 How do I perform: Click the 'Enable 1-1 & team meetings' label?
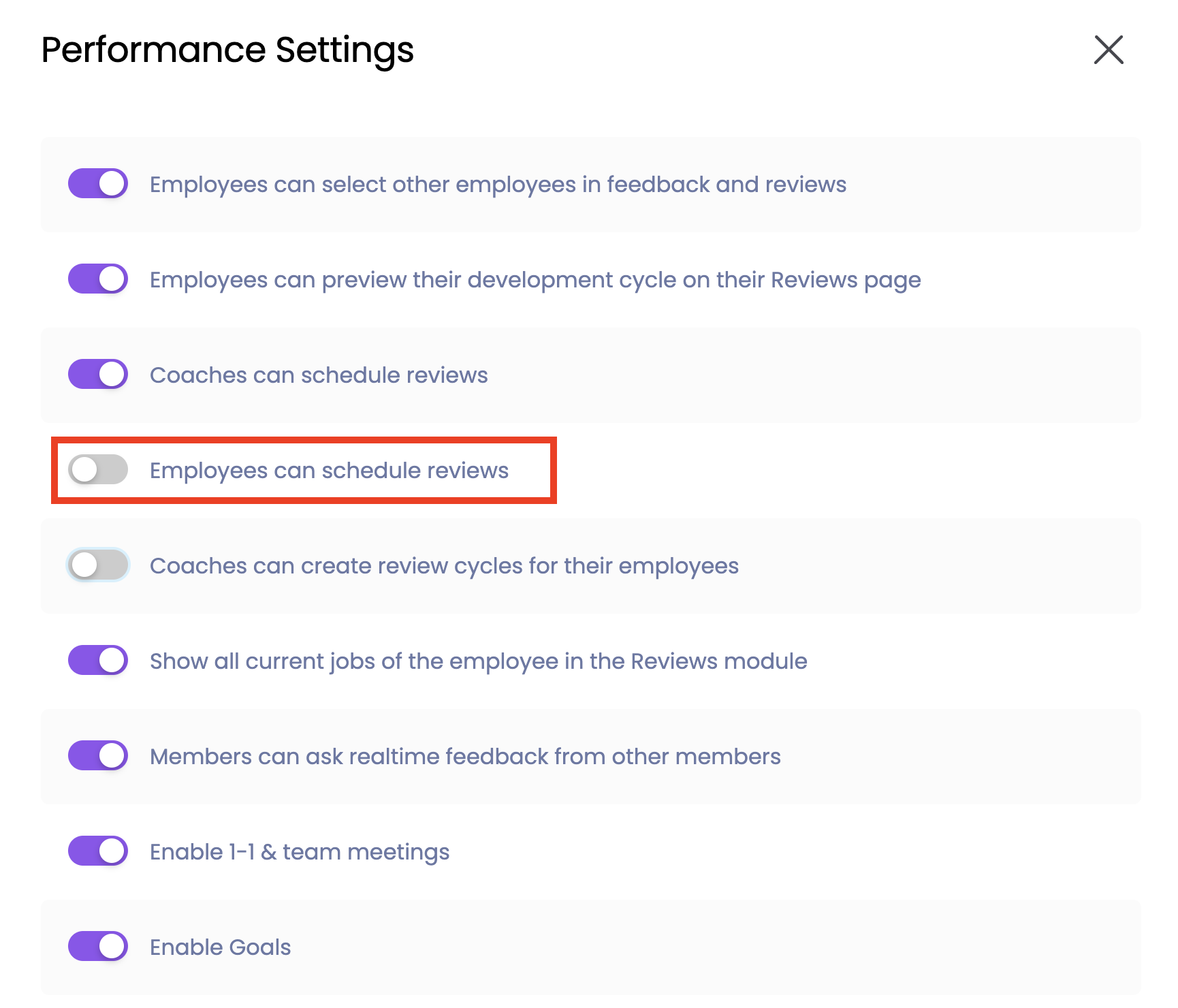coord(300,852)
